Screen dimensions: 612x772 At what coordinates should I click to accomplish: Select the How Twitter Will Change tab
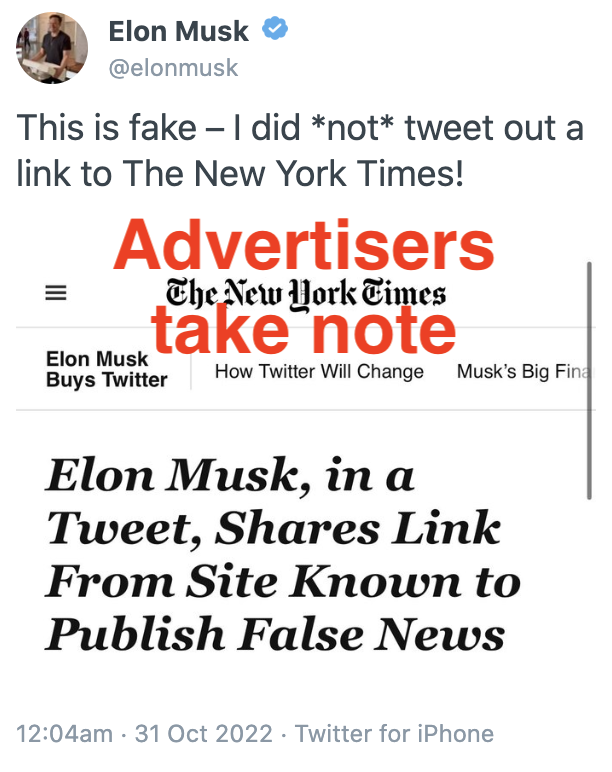[319, 371]
